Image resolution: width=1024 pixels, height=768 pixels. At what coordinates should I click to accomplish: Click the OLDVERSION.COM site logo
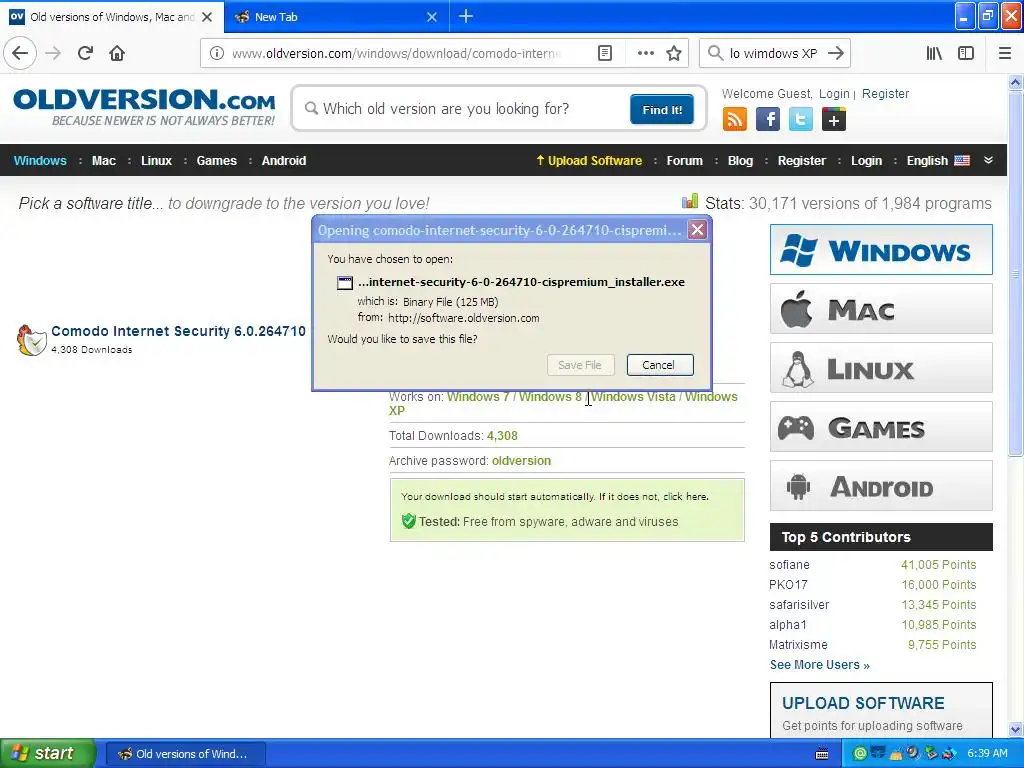point(144,107)
